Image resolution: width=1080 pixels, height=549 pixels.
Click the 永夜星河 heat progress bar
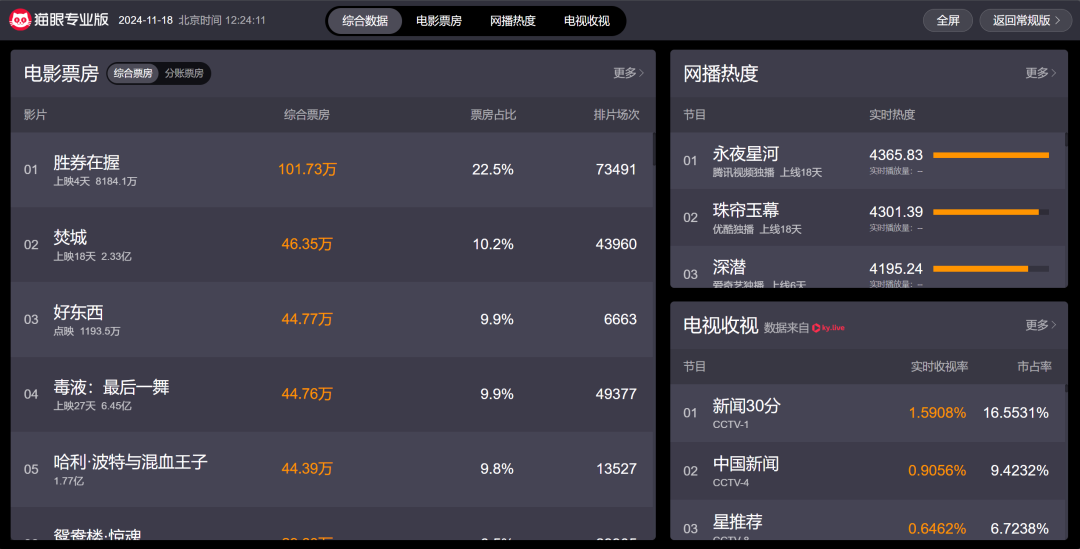[990, 156]
